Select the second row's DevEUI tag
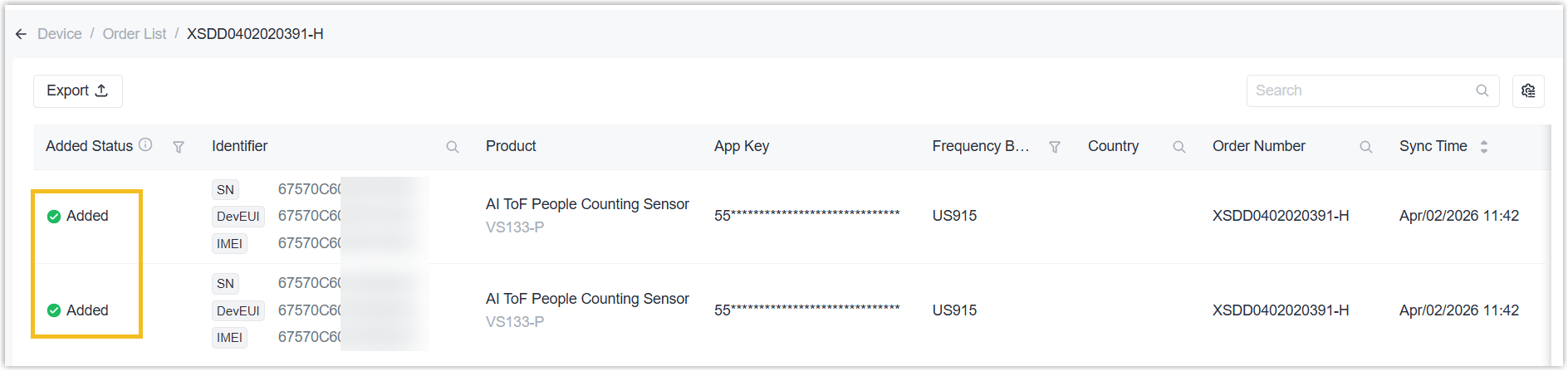Screen dimensions: 1568x371 click(238, 310)
